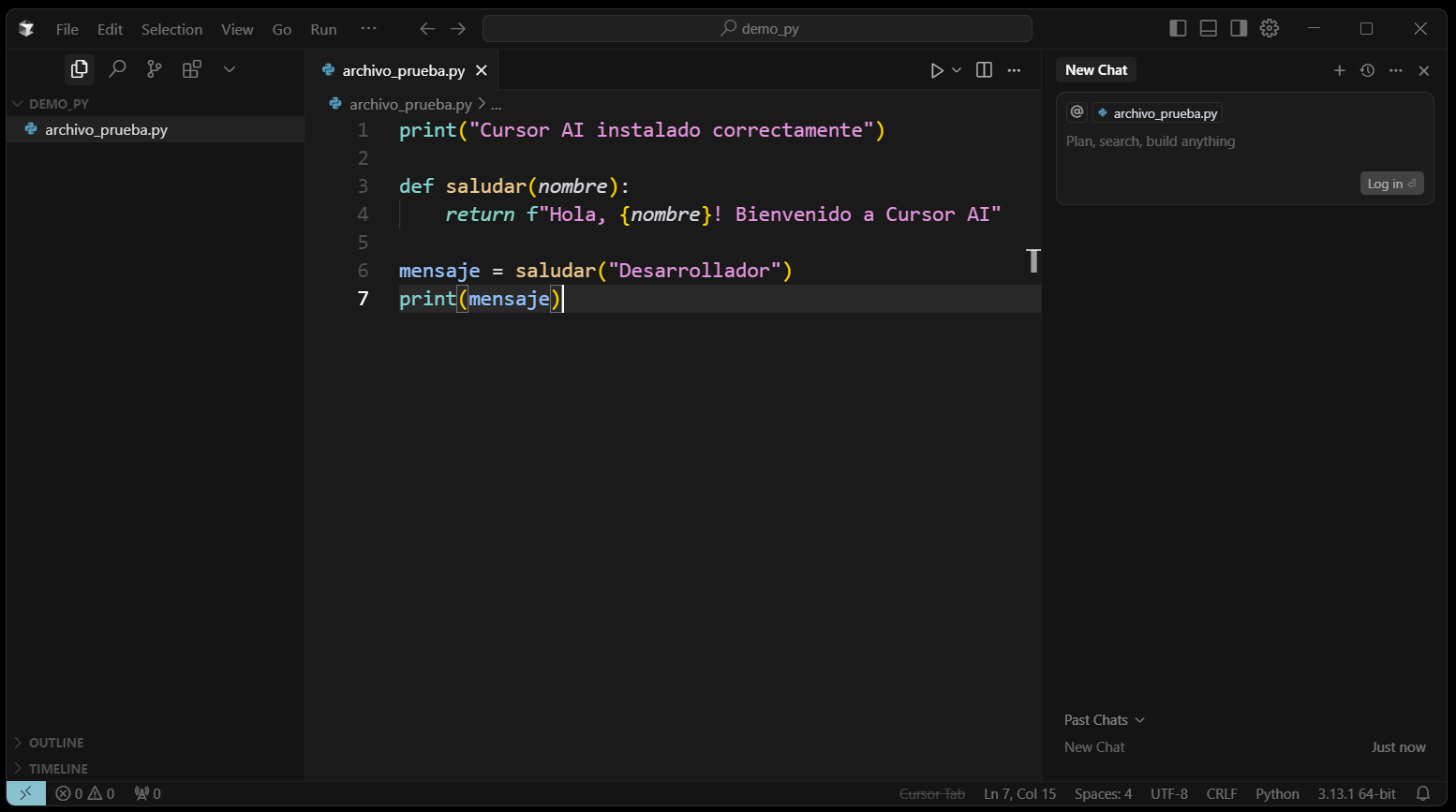Toggle the AI pane layout icon
This screenshot has width=1456, height=812.
[1239, 29]
